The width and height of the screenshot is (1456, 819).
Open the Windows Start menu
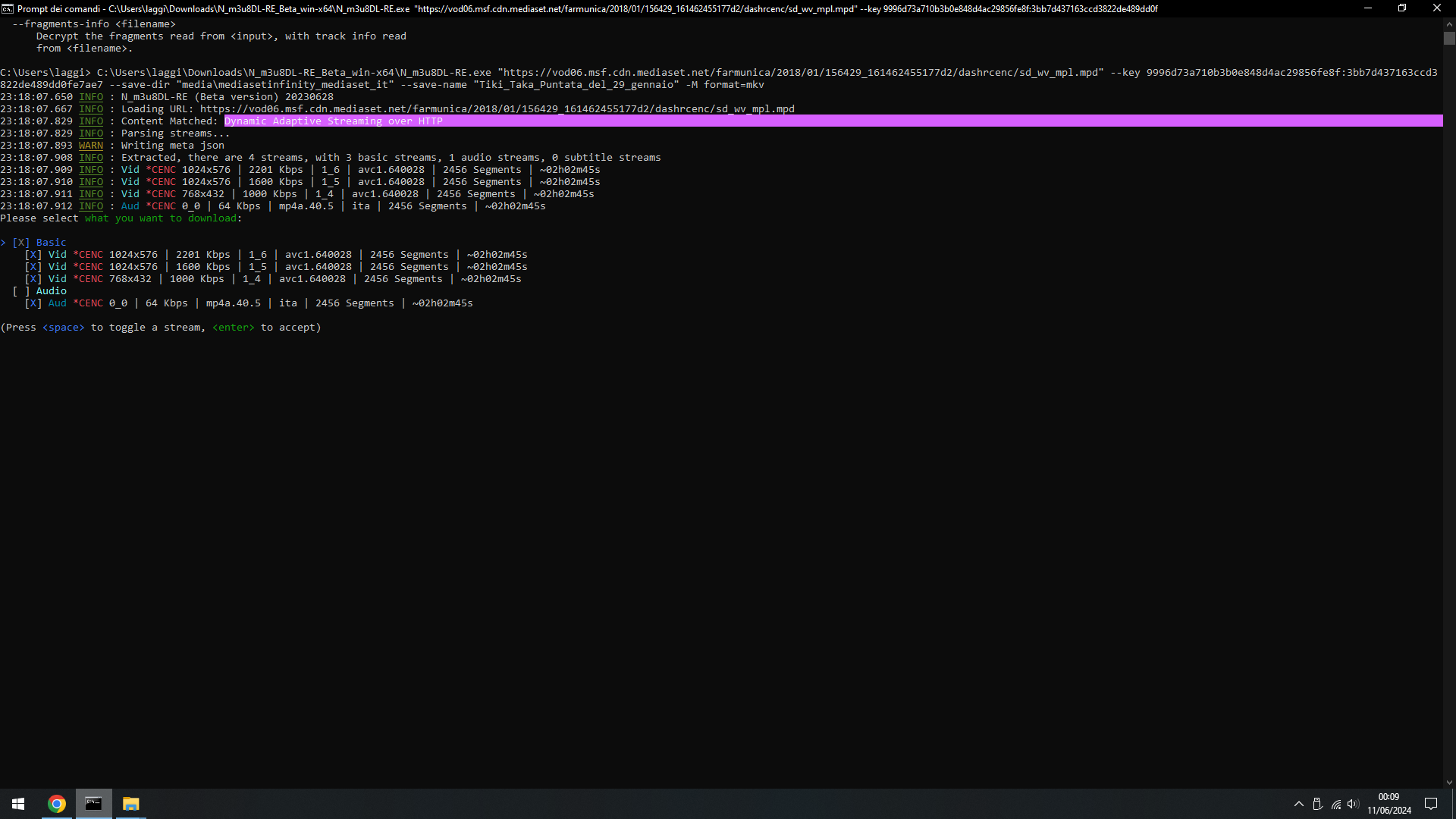coord(18,804)
